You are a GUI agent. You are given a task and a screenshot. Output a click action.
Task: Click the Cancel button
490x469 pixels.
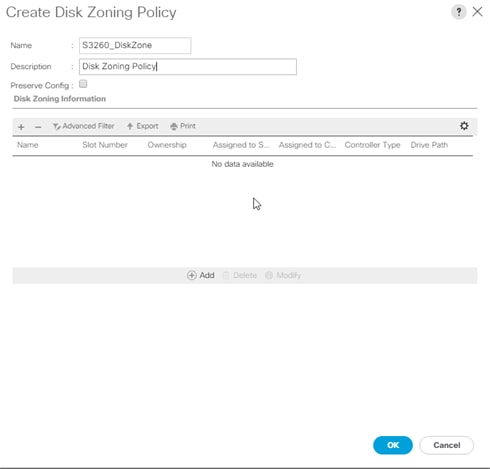[446, 445]
